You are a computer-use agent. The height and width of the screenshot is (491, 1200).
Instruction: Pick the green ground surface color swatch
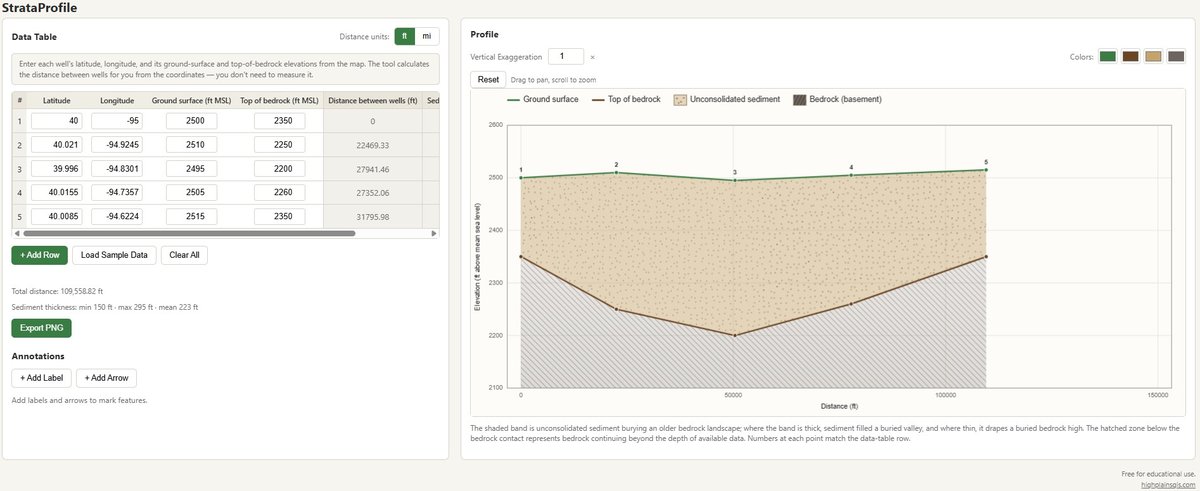(x=1108, y=56)
